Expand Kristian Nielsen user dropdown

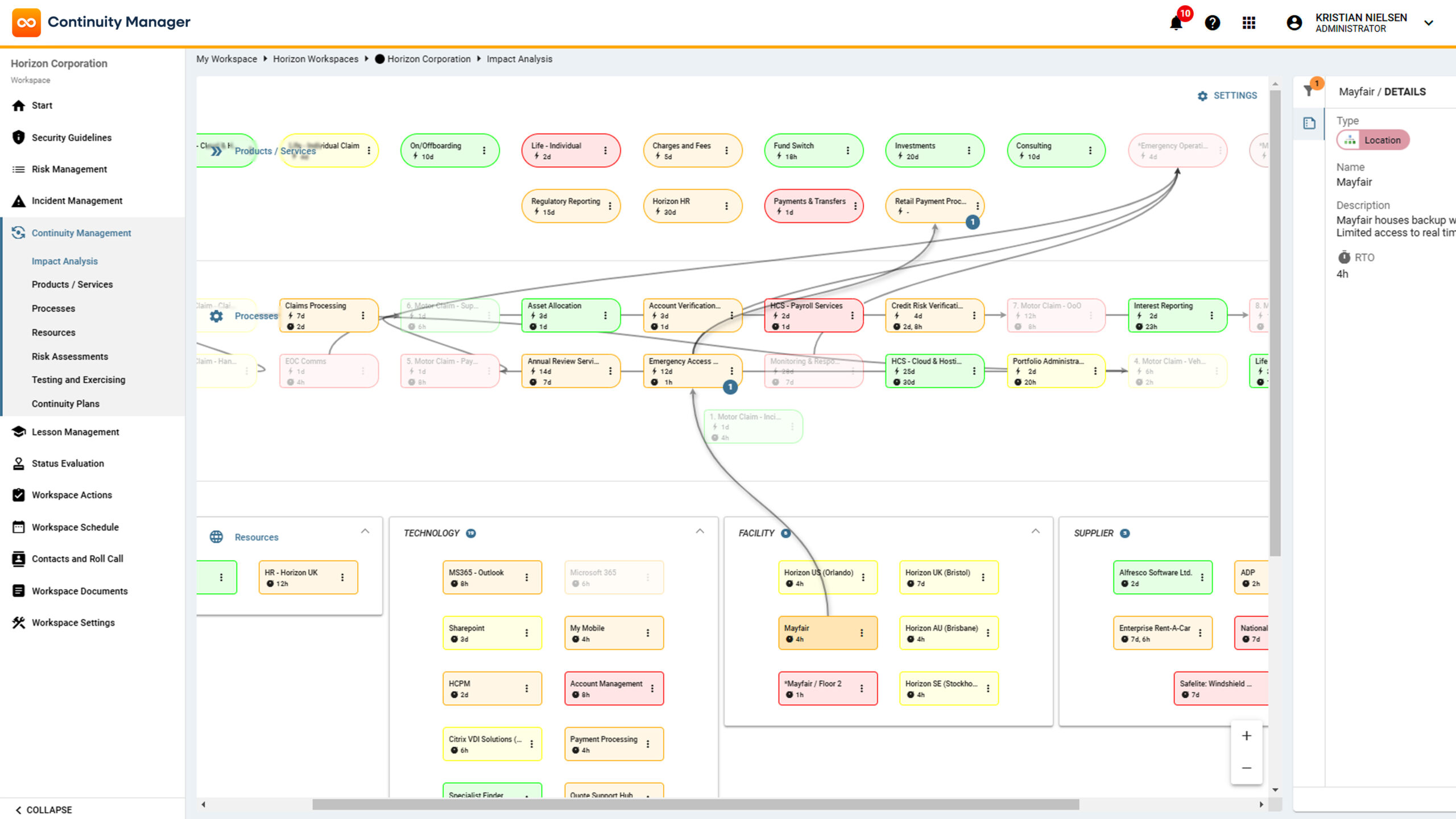(x=1428, y=23)
